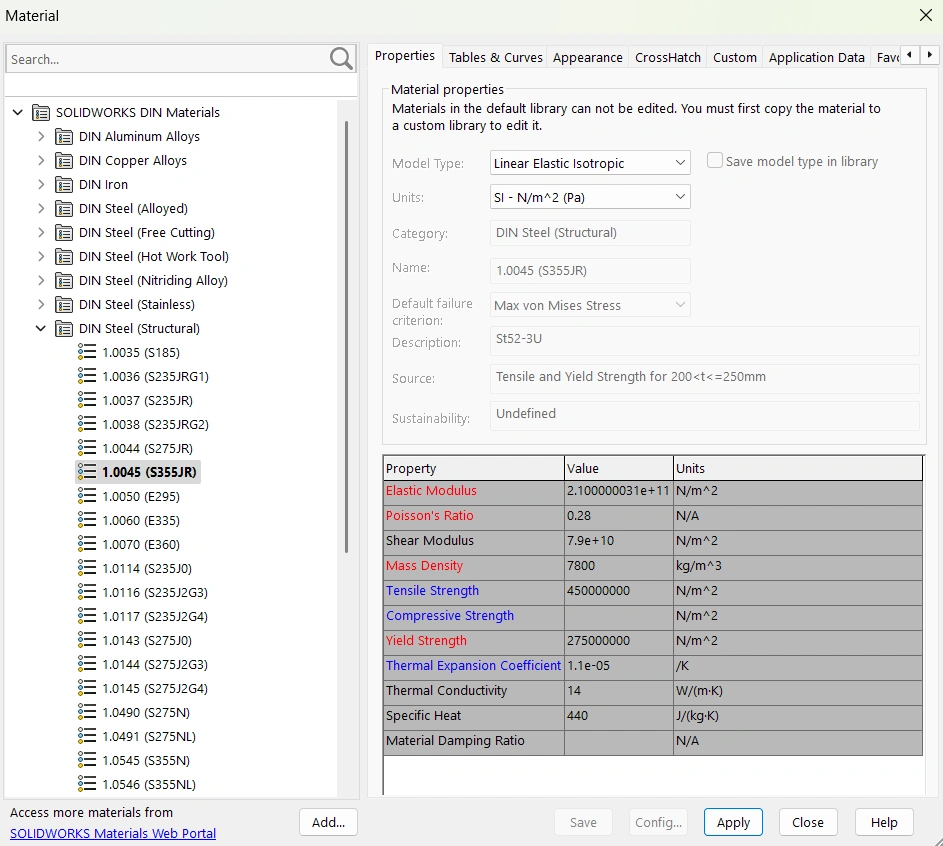943x846 pixels.
Task: Switch to the Properties tab
Action: click(405, 56)
